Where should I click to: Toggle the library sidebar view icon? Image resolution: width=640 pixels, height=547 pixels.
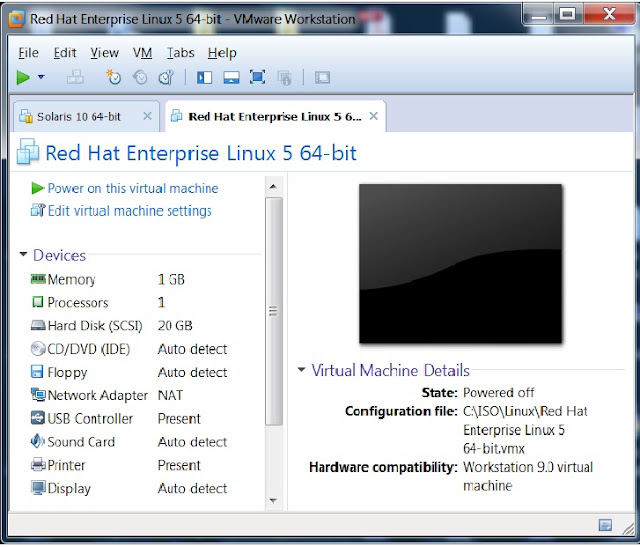204,77
